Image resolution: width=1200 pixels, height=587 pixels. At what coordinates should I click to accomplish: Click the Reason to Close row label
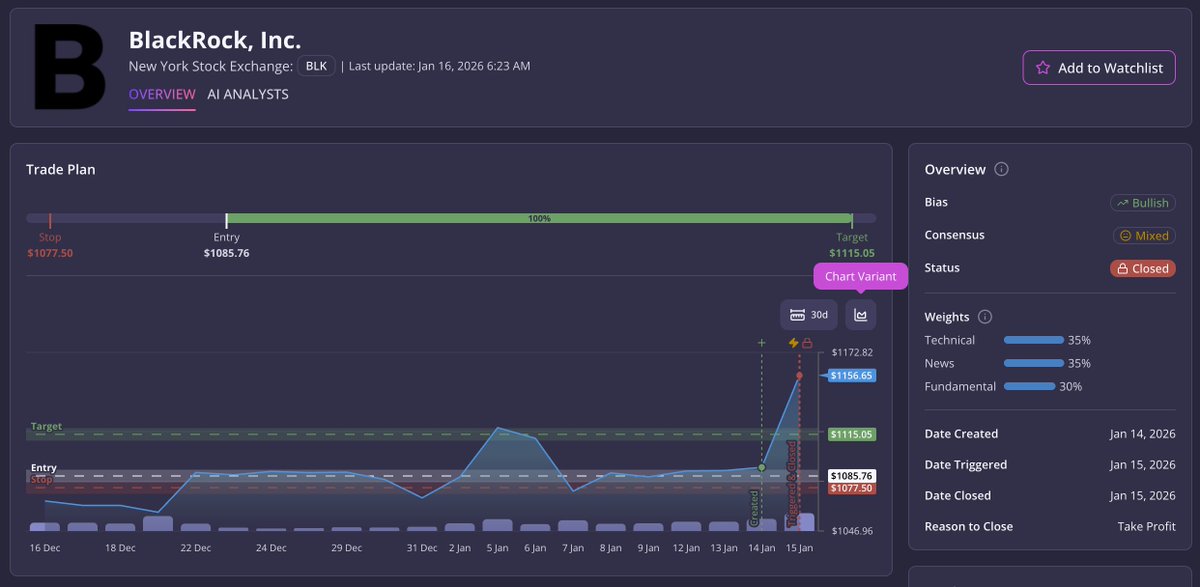[969, 526]
